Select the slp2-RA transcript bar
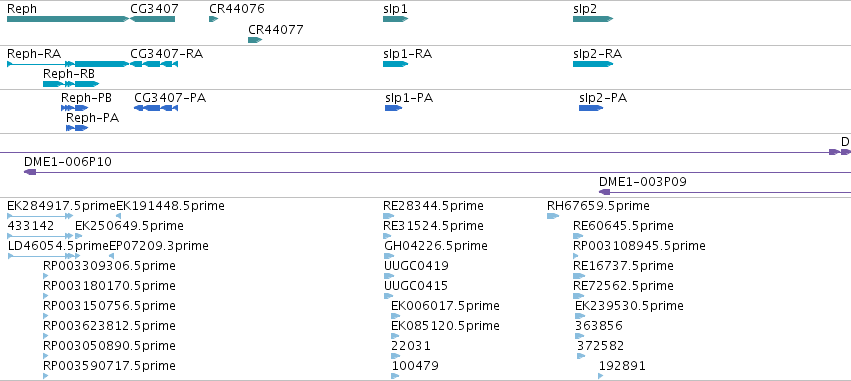851x381 pixels. [x=593, y=64]
